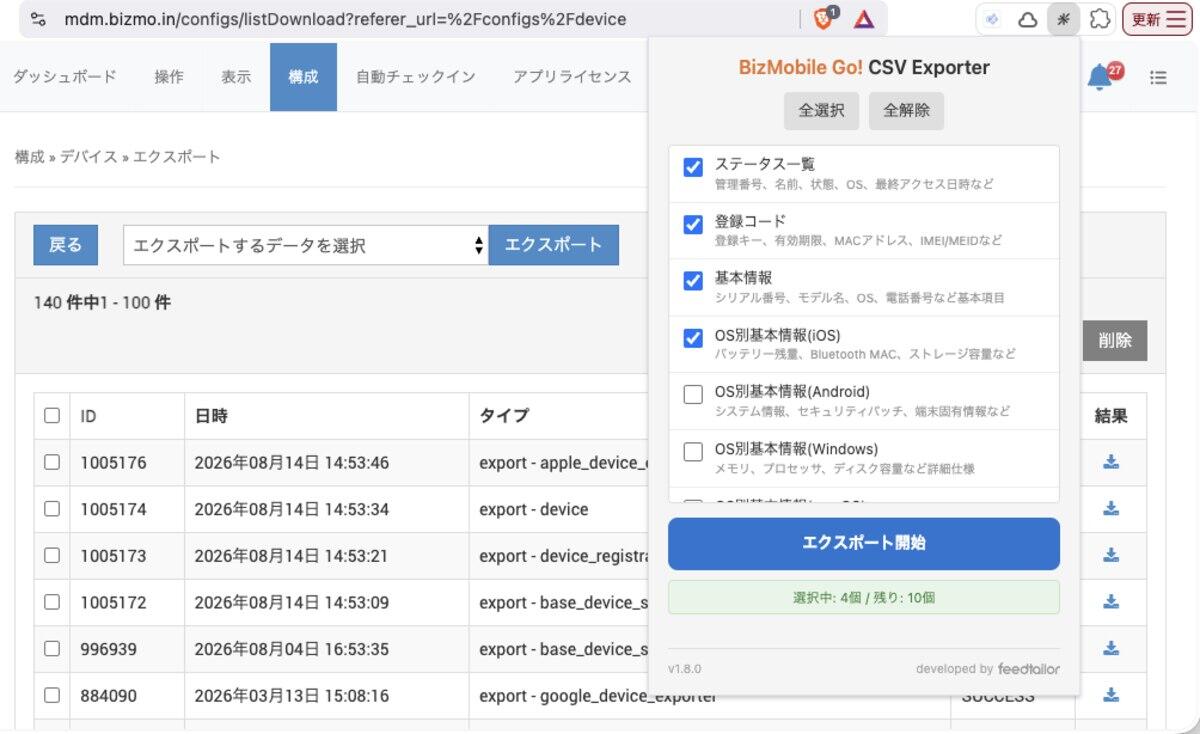Open the Brave Shields lion icon
1200x734 pixels.
(x=825, y=18)
